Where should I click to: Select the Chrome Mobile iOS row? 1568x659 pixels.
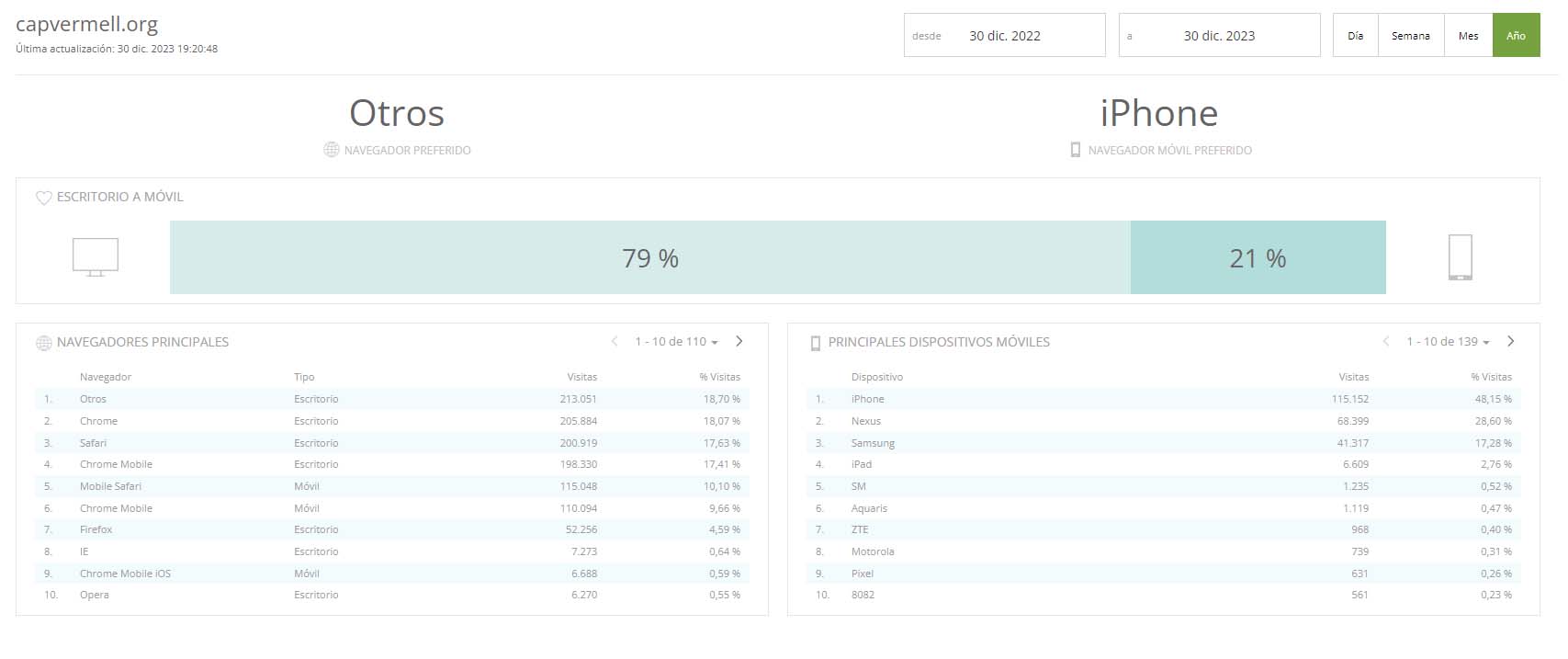pyautogui.click(x=392, y=574)
